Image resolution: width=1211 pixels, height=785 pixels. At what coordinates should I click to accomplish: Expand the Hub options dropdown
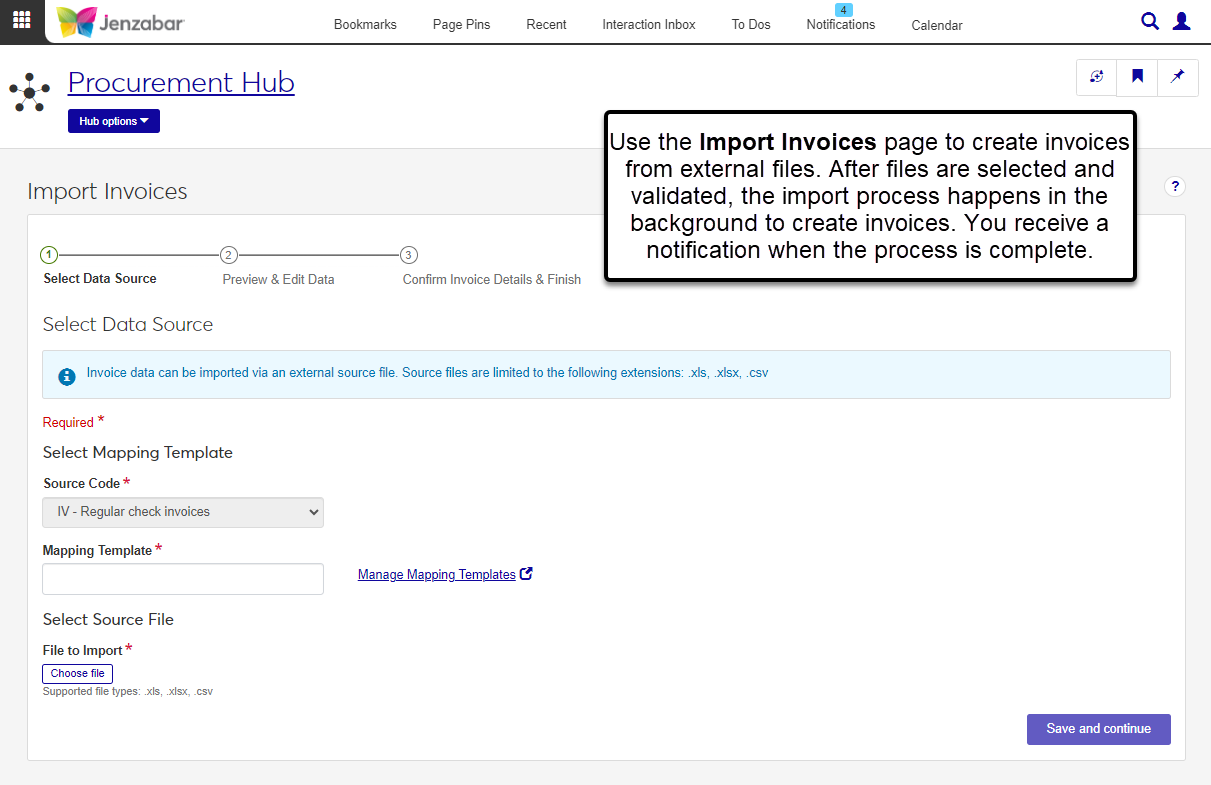pyautogui.click(x=114, y=121)
